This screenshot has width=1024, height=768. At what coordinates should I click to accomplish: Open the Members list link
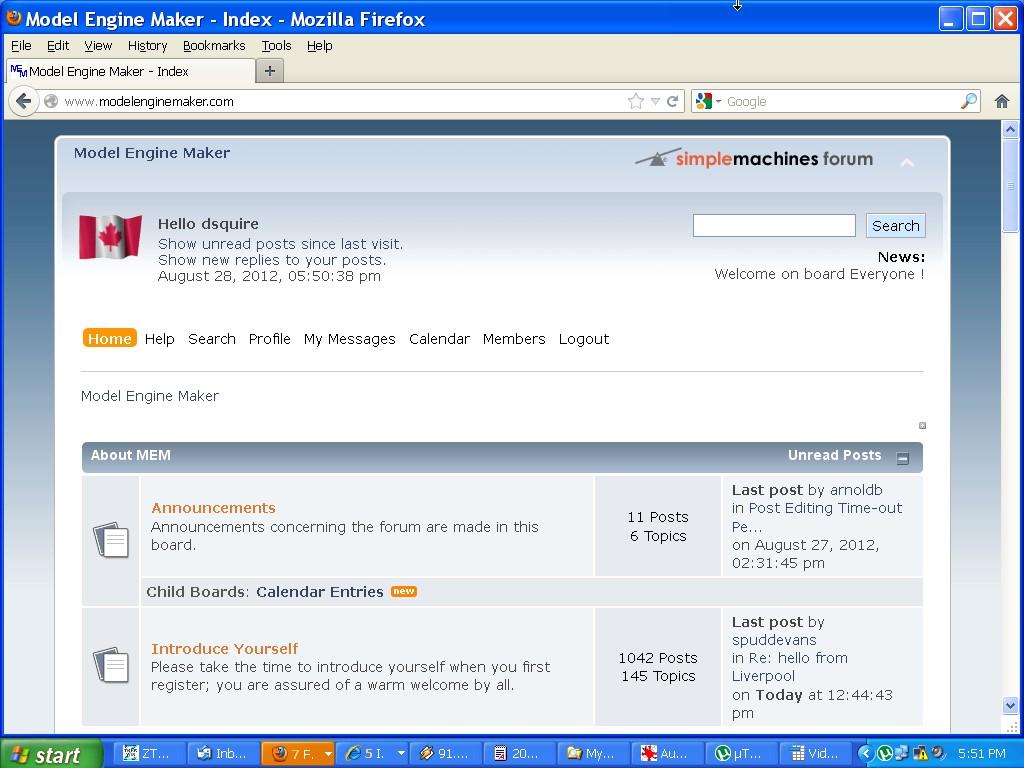[x=514, y=339]
